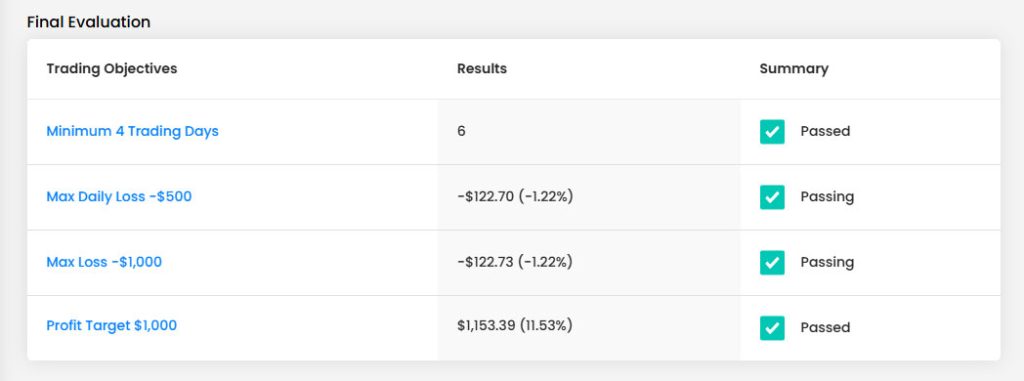Open the Max Loss -$1,000 link
This screenshot has height=381, width=1024.
click(x=104, y=262)
